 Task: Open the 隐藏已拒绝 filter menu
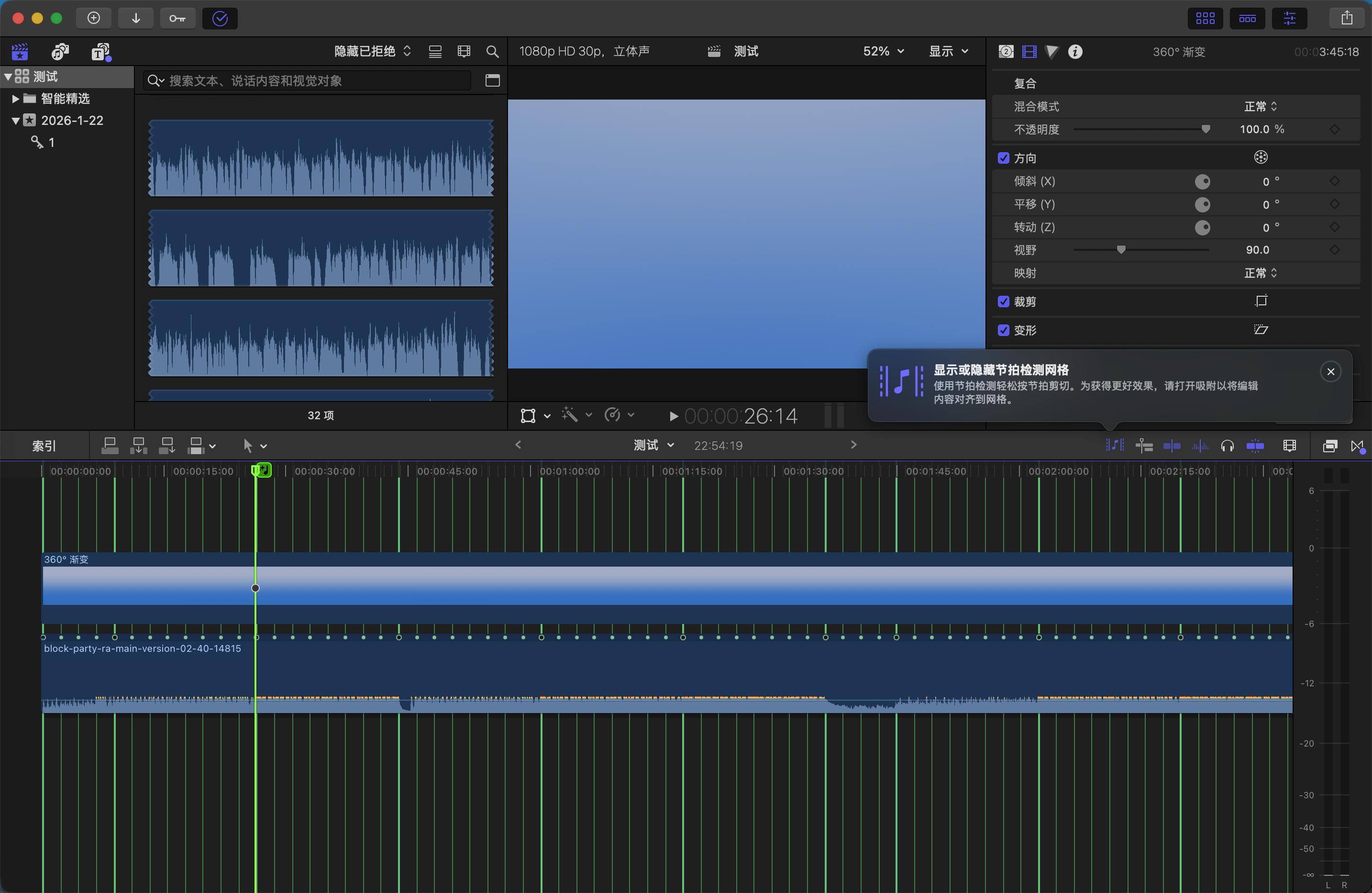tap(372, 51)
